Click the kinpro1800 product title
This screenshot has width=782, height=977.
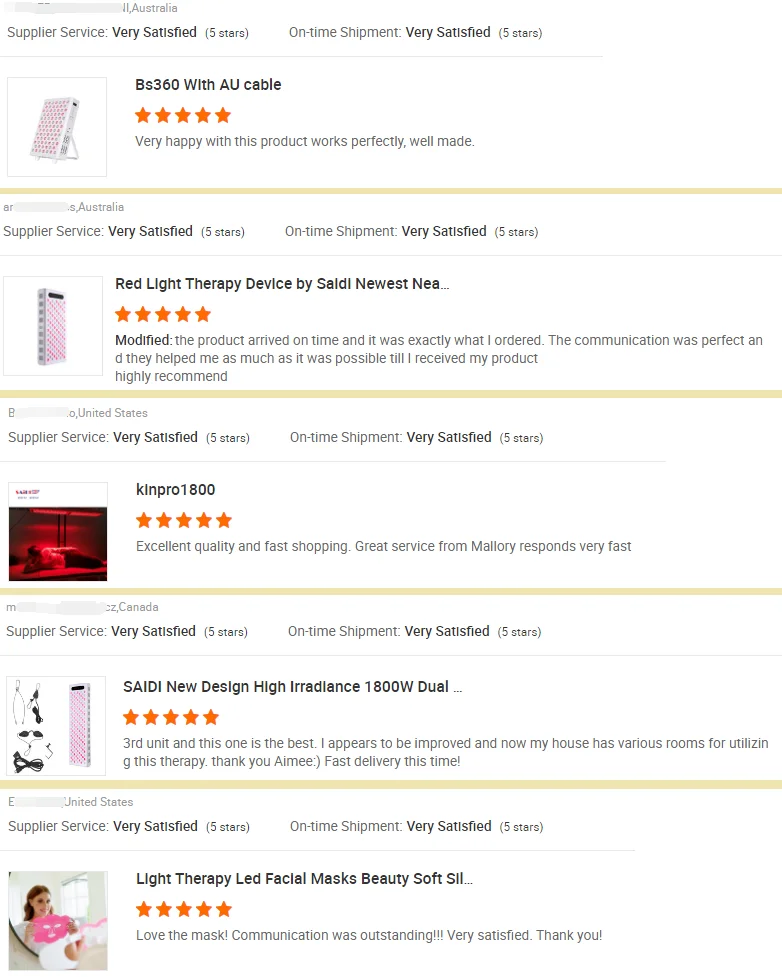click(x=175, y=490)
